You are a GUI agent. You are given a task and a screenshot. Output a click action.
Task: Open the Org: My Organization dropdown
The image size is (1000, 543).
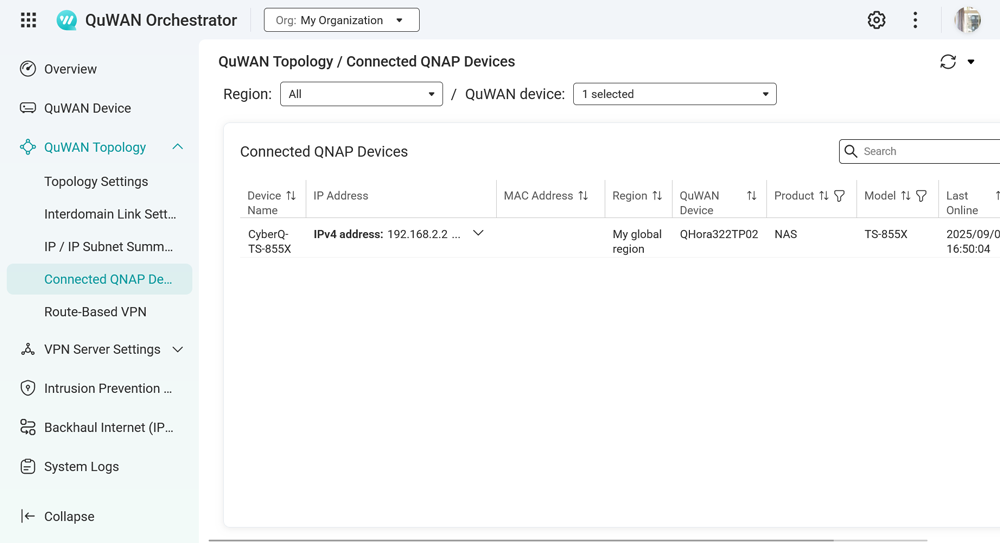click(x=341, y=20)
